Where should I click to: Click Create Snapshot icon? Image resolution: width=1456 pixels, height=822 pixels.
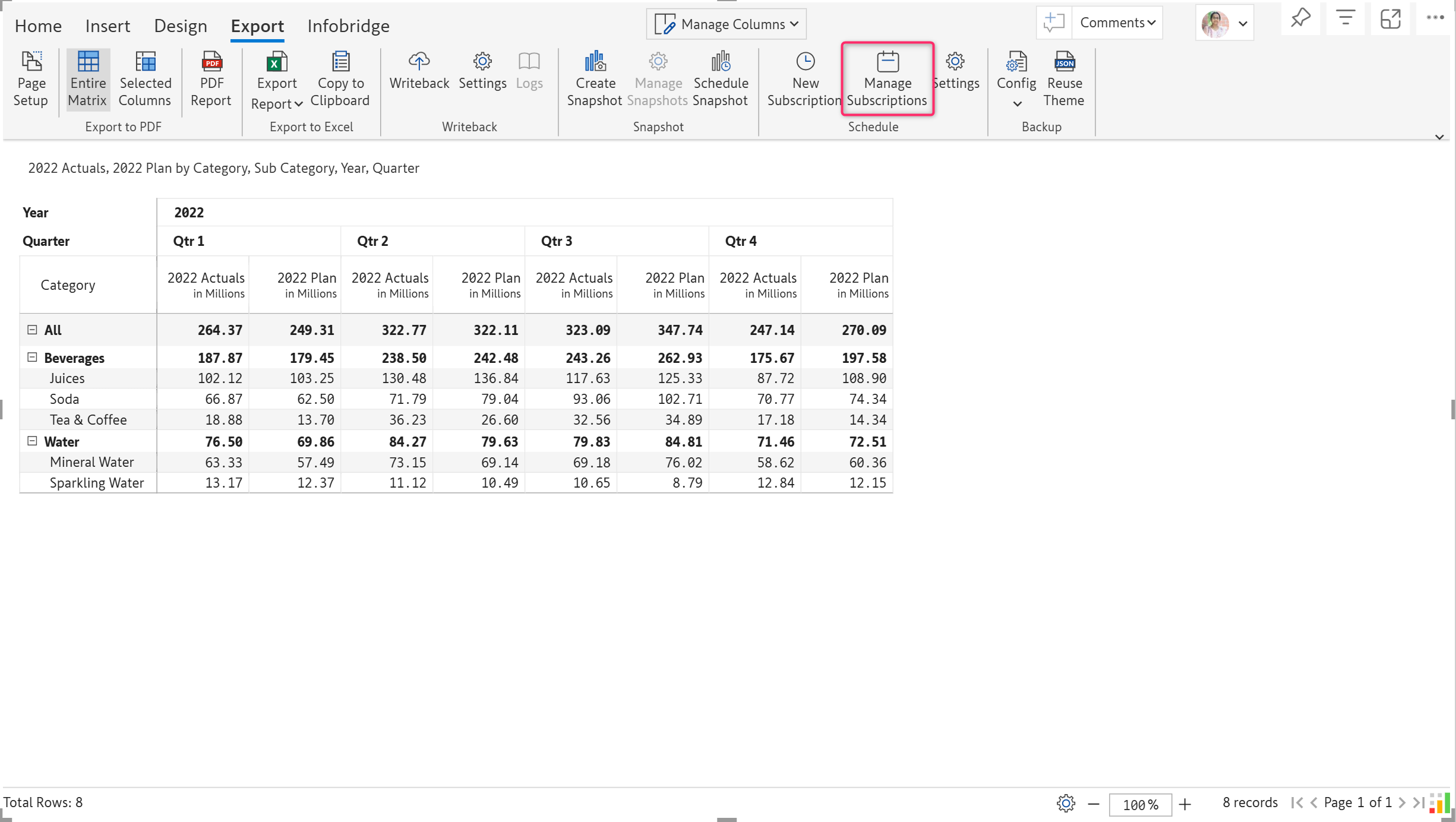point(595,62)
